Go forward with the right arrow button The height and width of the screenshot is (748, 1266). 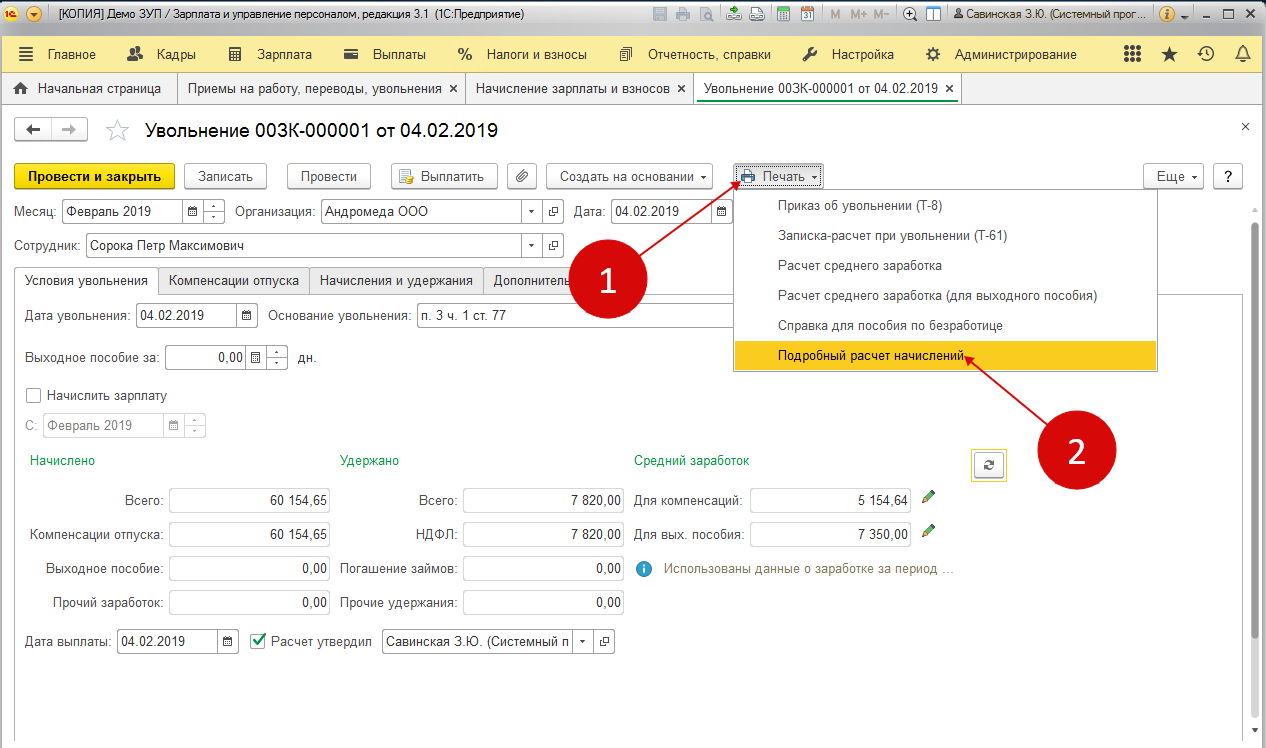tap(69, 130)
